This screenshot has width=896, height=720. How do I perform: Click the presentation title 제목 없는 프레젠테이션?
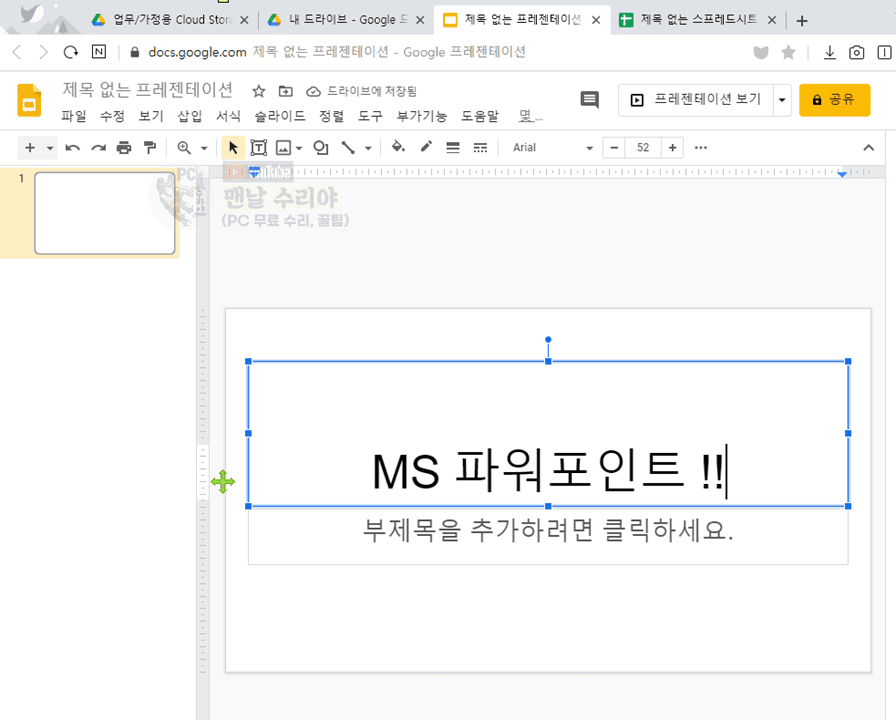147,90
